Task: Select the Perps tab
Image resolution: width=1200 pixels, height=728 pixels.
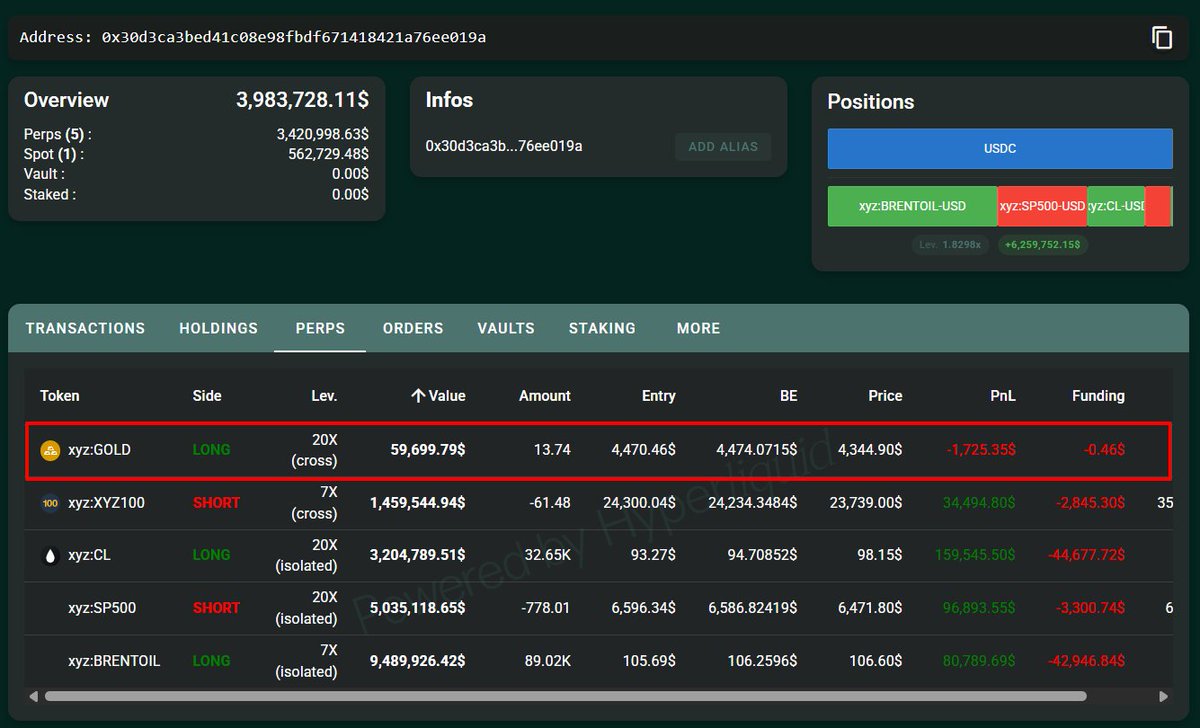Action: (x=320, y=328)
